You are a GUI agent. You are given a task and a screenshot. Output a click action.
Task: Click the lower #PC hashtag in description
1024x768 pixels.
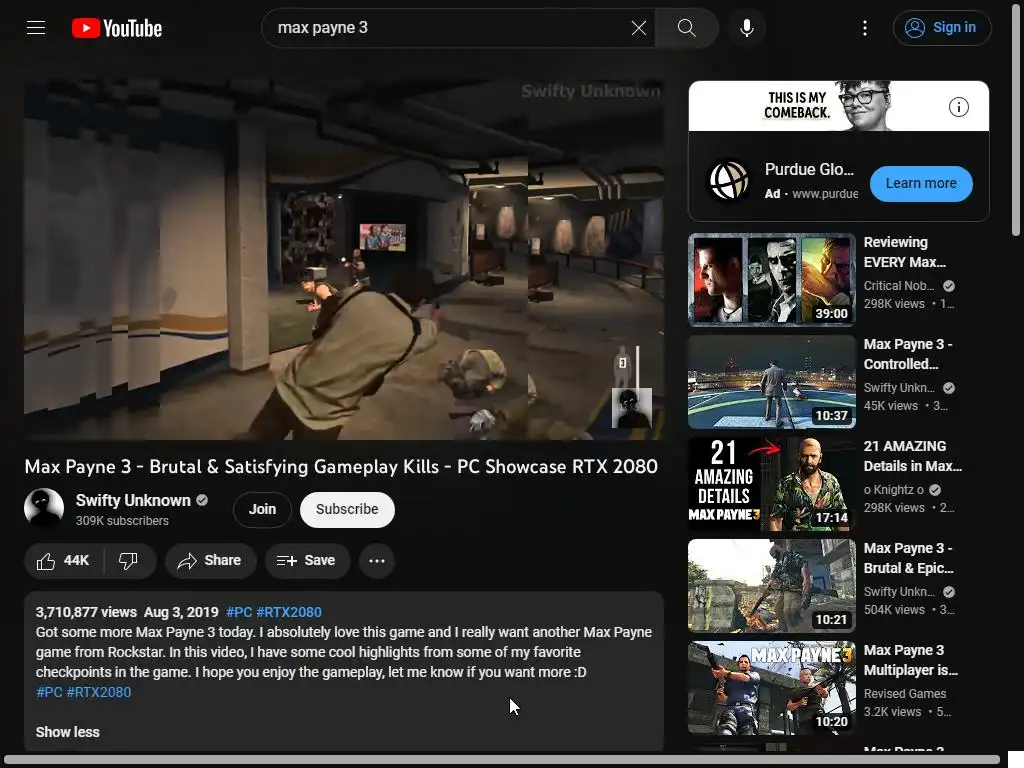coord(49,692)
